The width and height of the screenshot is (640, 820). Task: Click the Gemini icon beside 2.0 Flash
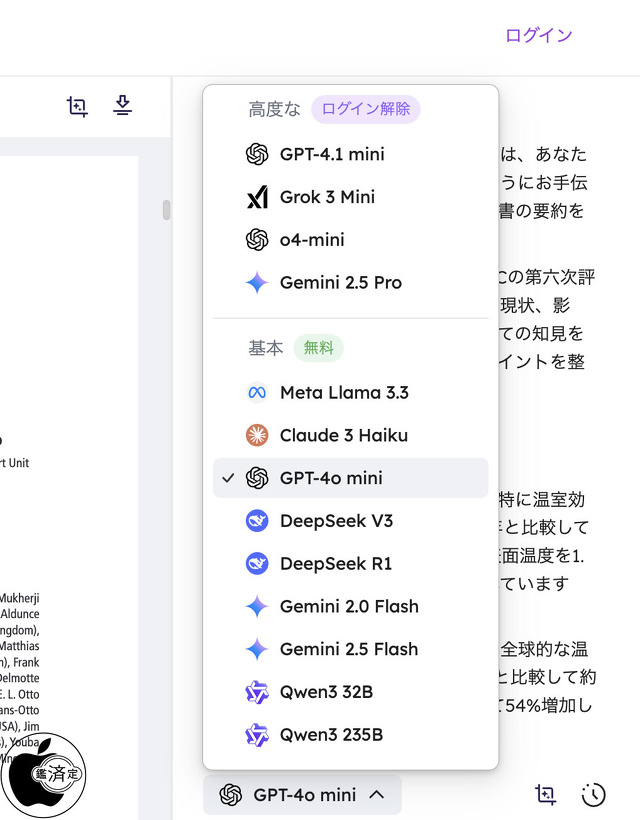257,607
